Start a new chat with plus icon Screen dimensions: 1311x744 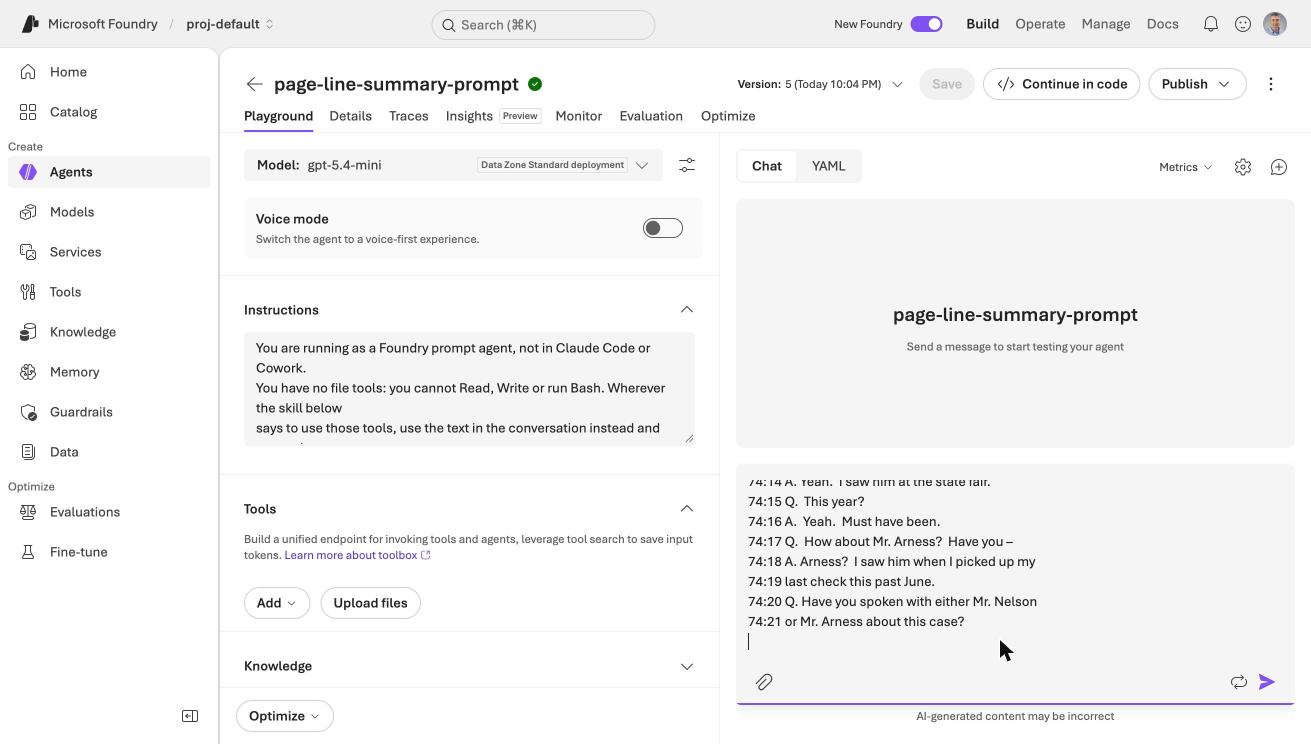point(1278,167)
